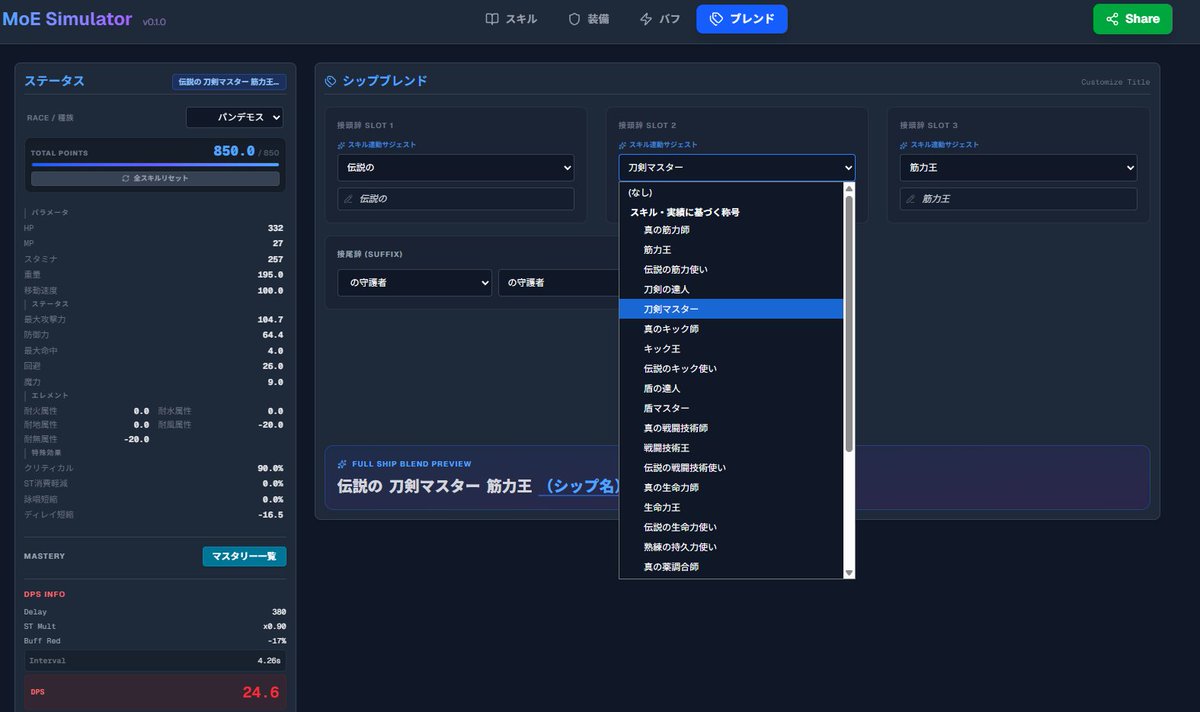Choose 伝説のキック使い in the list
Viewport: 1200px width, 712px height.
click(732, 369)
